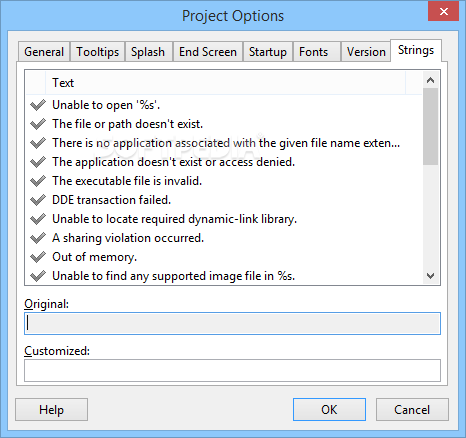
Task: Click the strings list scrollbar thumb
Action: 431,126
